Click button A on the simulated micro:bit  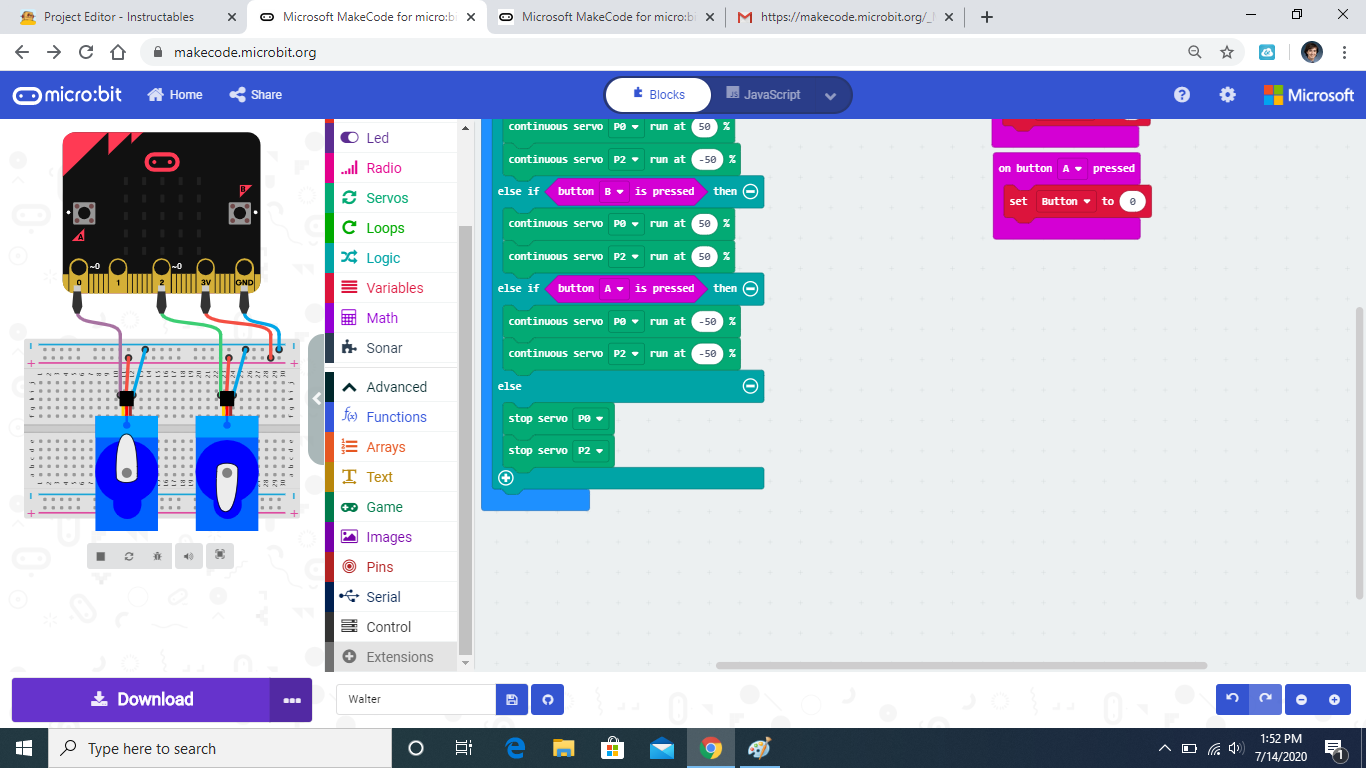[84, 213]
